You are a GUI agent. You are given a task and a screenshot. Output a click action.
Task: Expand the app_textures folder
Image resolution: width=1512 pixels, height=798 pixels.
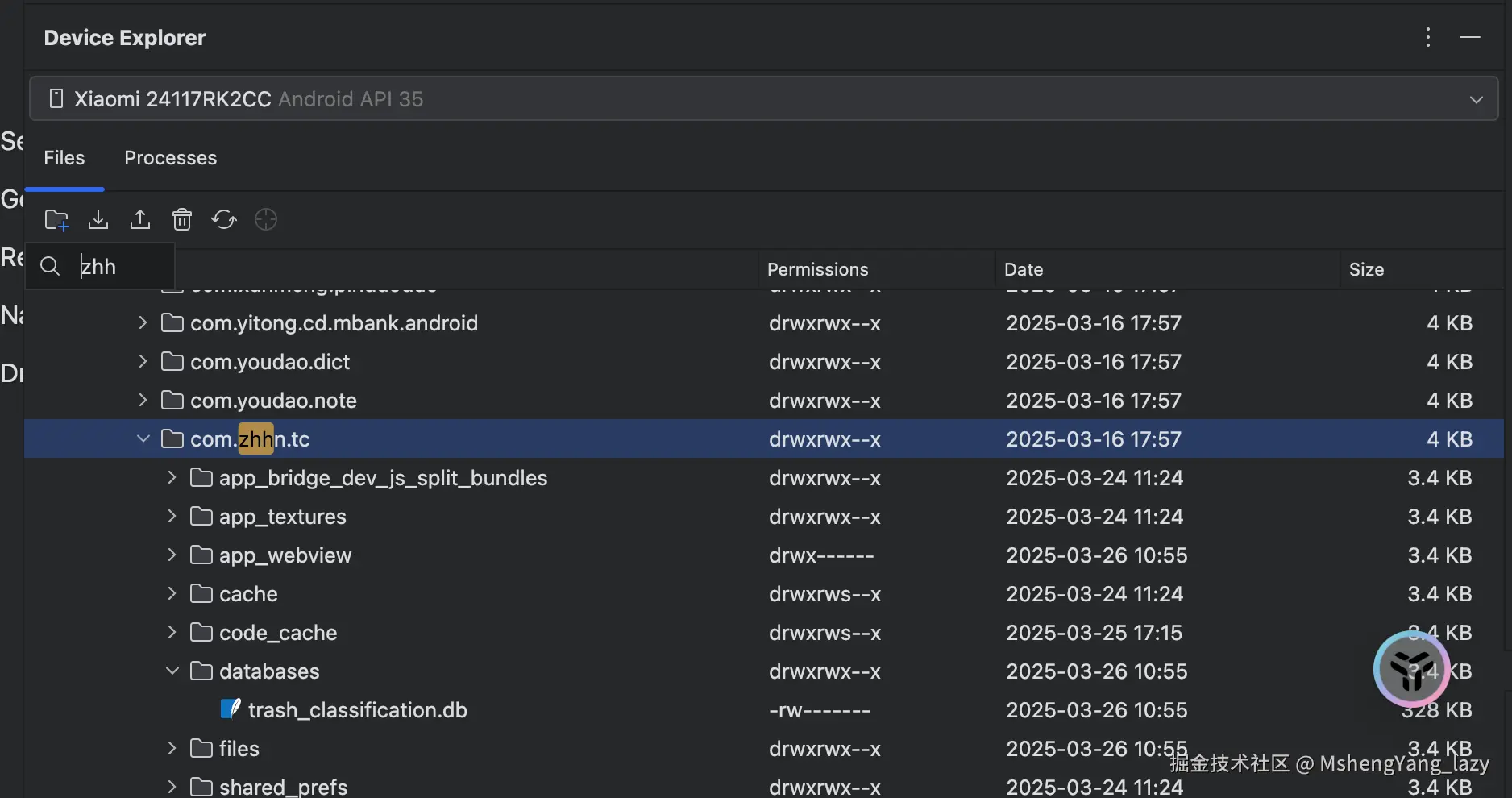click(x=172, y=516)
